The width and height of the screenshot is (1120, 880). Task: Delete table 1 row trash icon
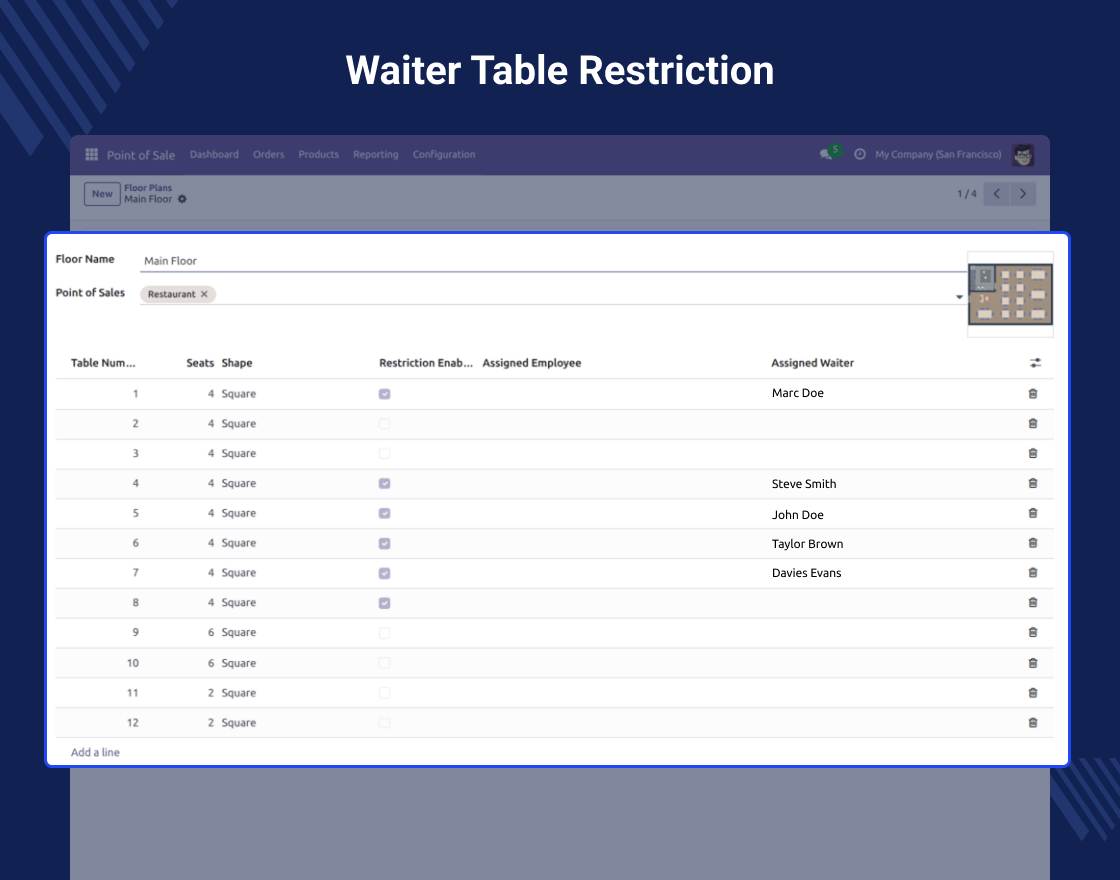[1033, 394]
